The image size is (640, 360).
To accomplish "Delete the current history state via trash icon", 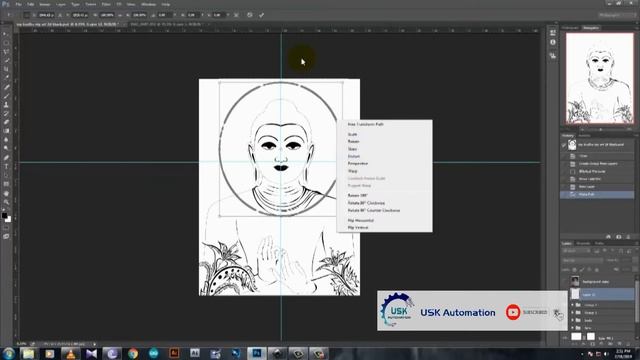I will tap(628, 237).
